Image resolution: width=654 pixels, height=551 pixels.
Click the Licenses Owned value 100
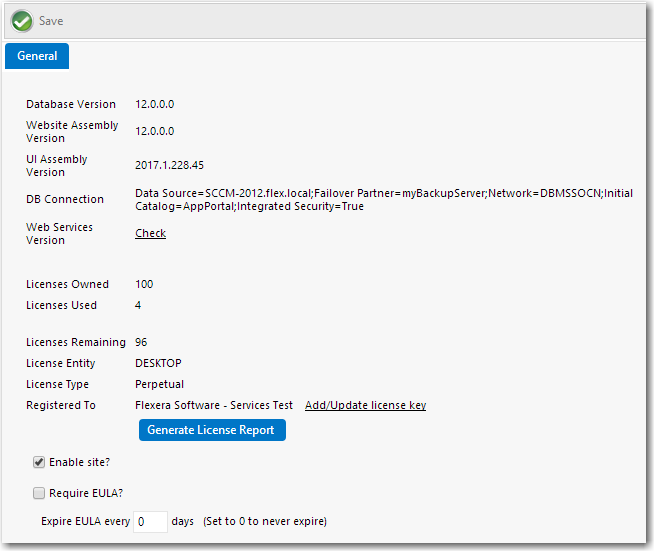pos(144,284)
